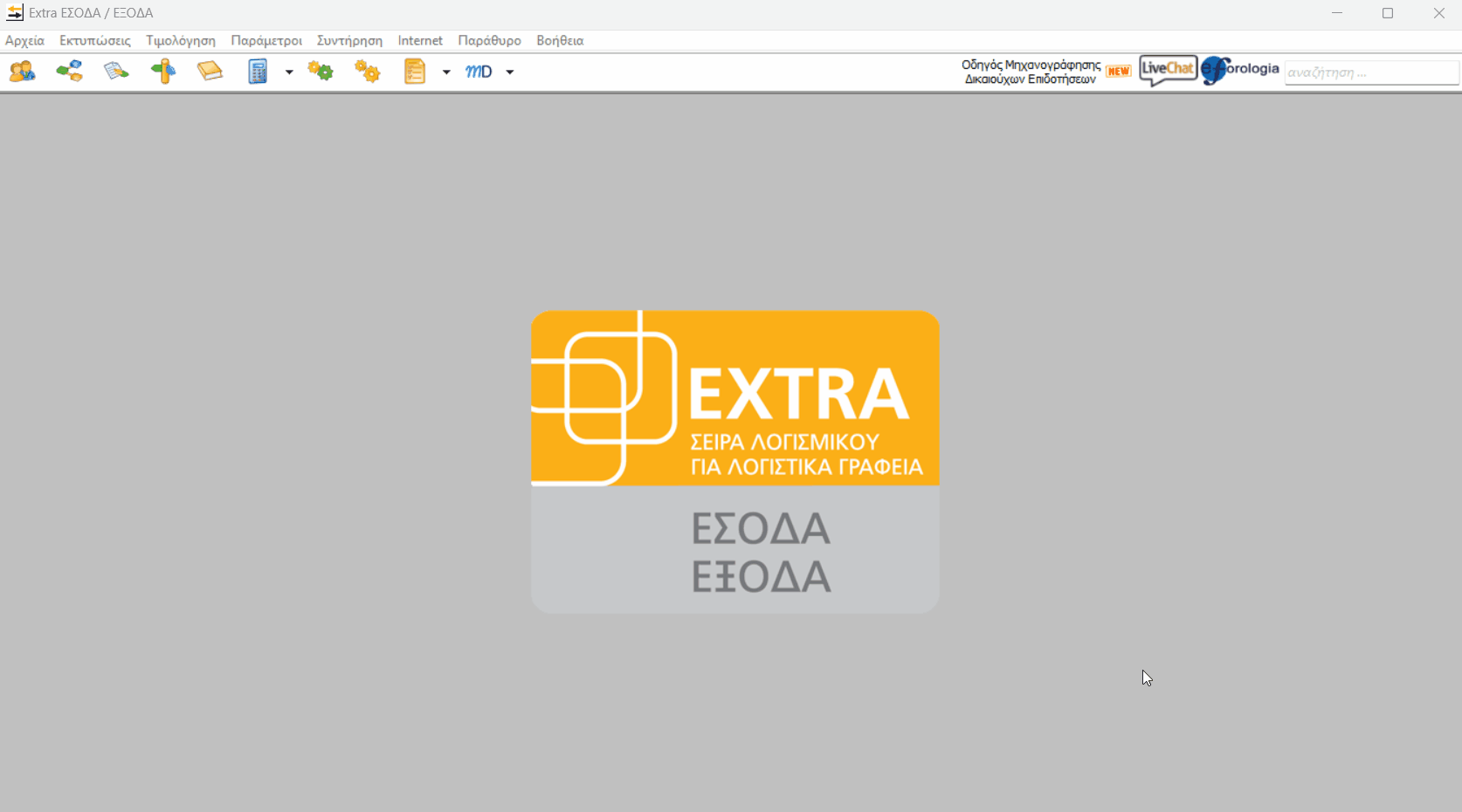
Task: Open the connected nodes flowchart icon
Action: (x=70, y=72)
